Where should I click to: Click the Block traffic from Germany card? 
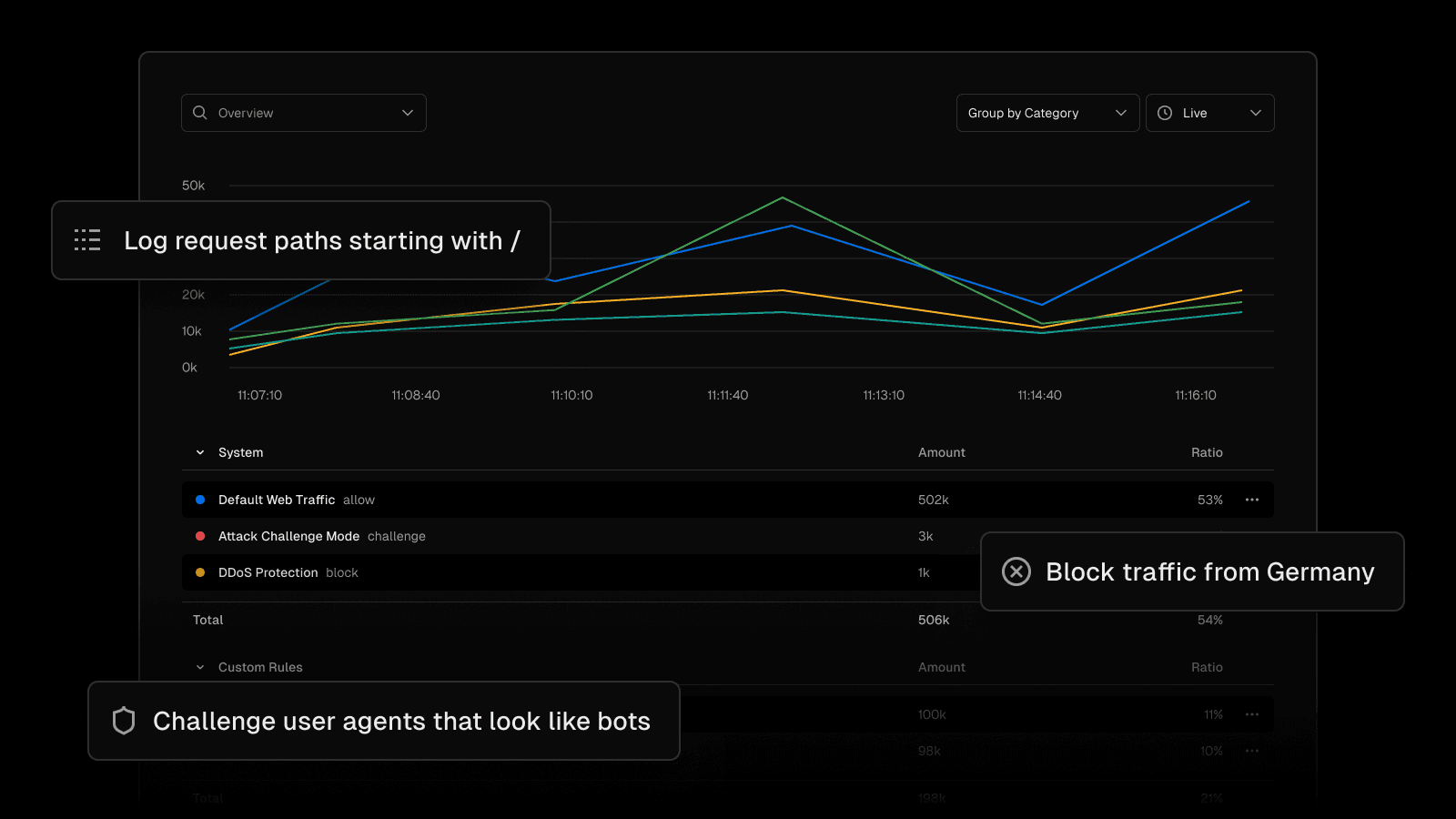coord(1192,571)
